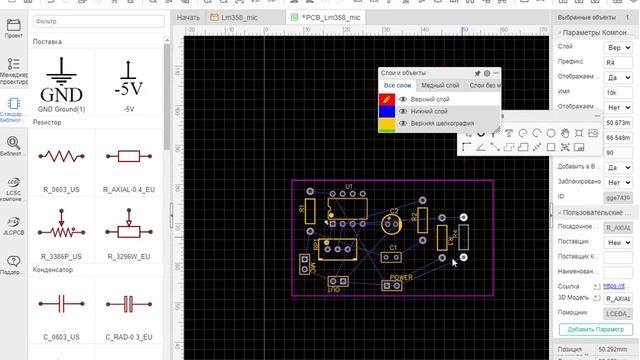Open the Поставщик supplier dropdown
Image resolution: width=640 pixels, height=360 pixels.
(618, 242)
